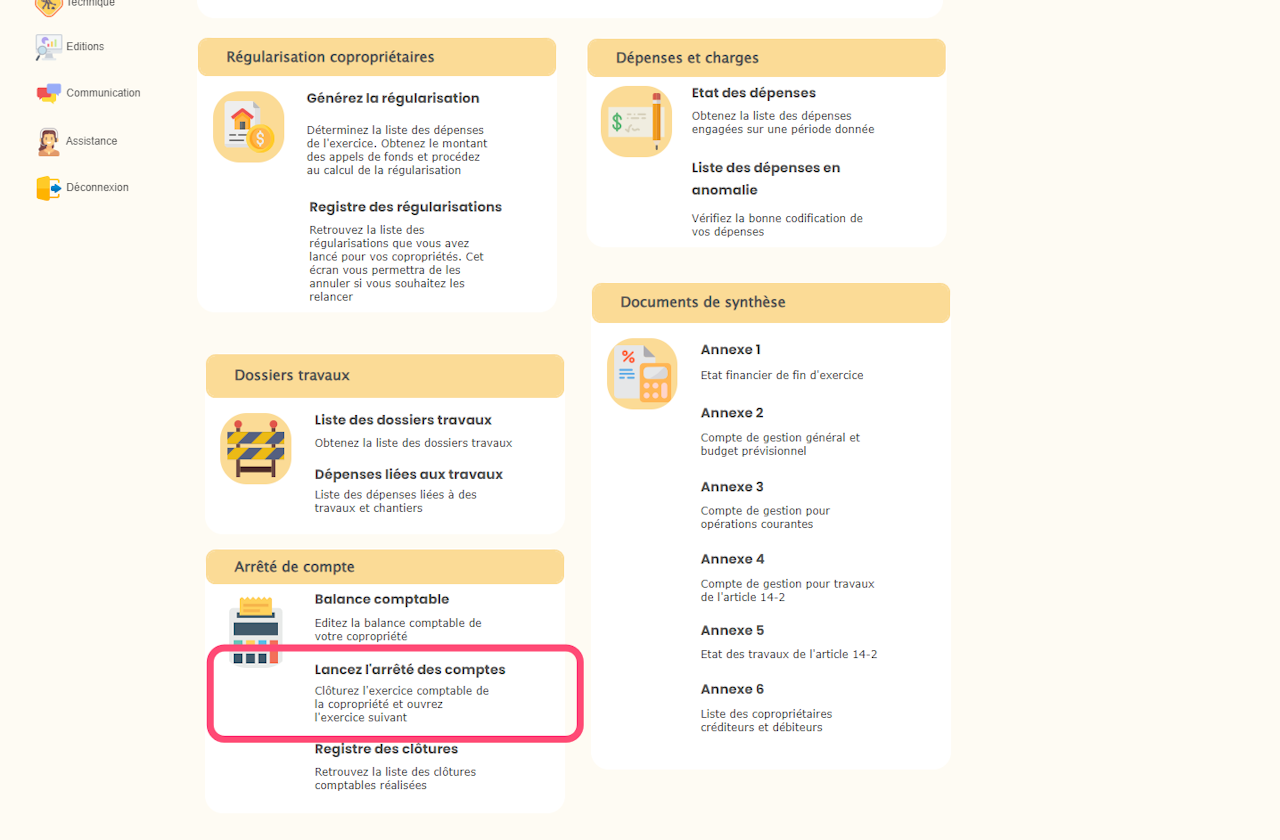Click the construction barrier works icon
This screenshot has height=840, width=1280.
pos(256,449)
